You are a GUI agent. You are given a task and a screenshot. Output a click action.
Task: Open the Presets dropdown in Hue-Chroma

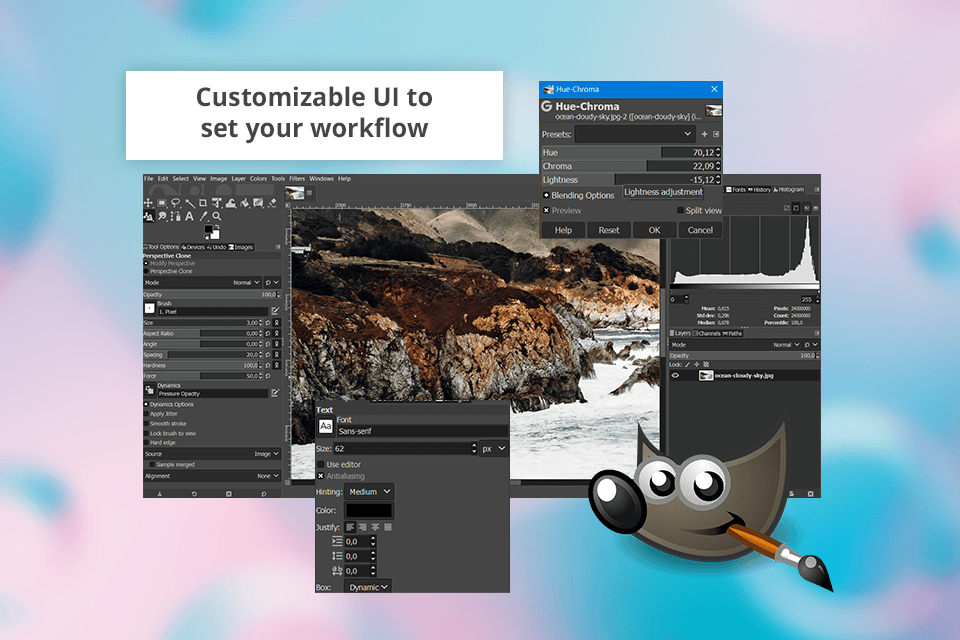[x=634, y=134]
